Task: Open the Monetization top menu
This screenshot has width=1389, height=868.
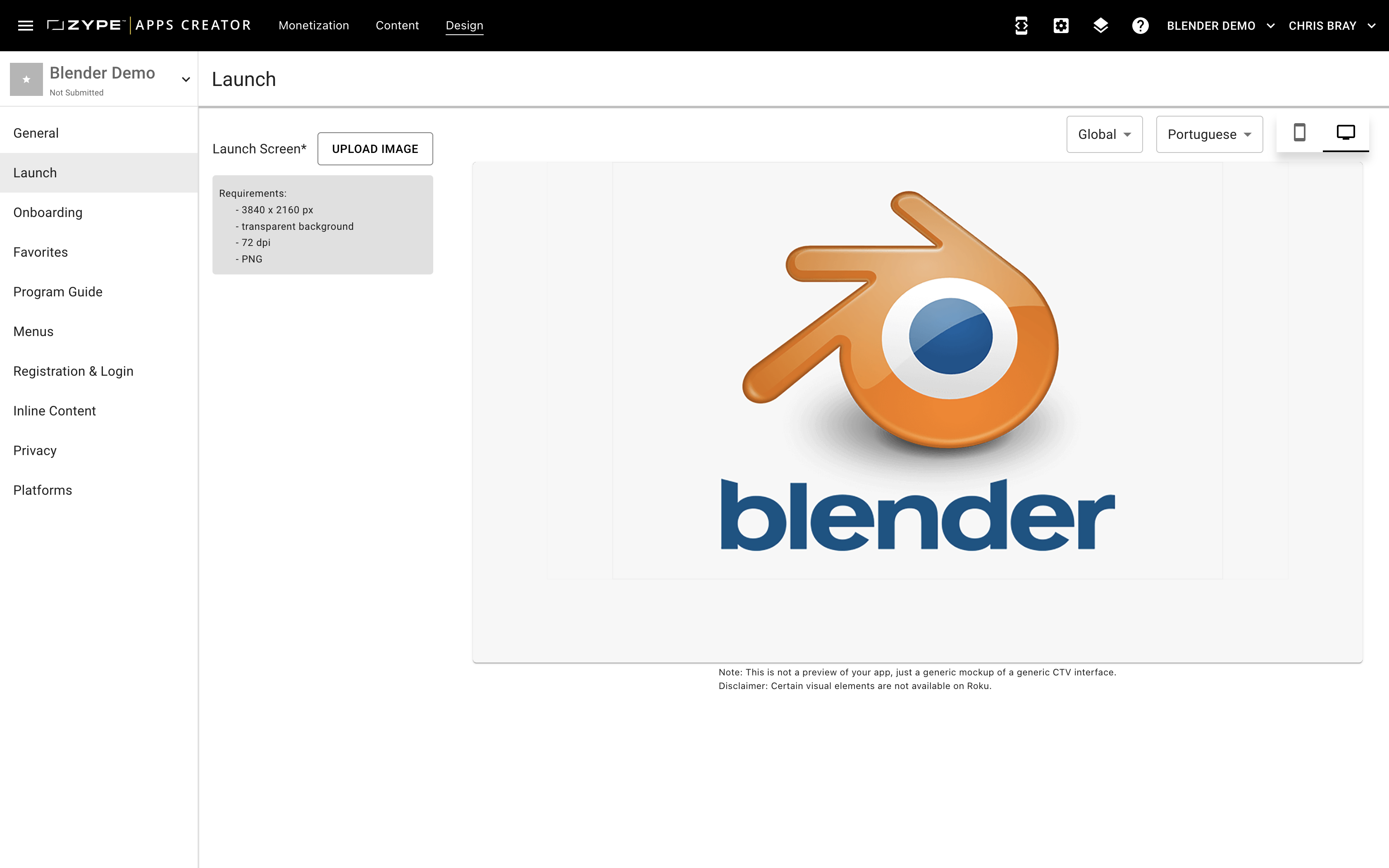Action: (x=313, y=25)
